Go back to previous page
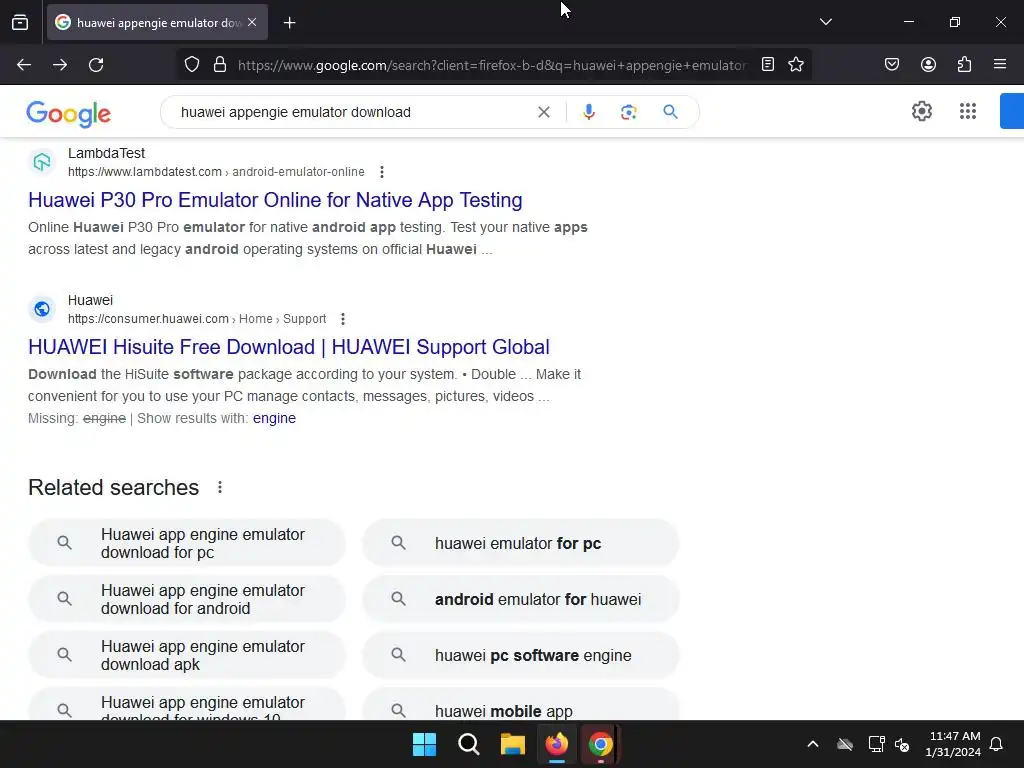 24,65
